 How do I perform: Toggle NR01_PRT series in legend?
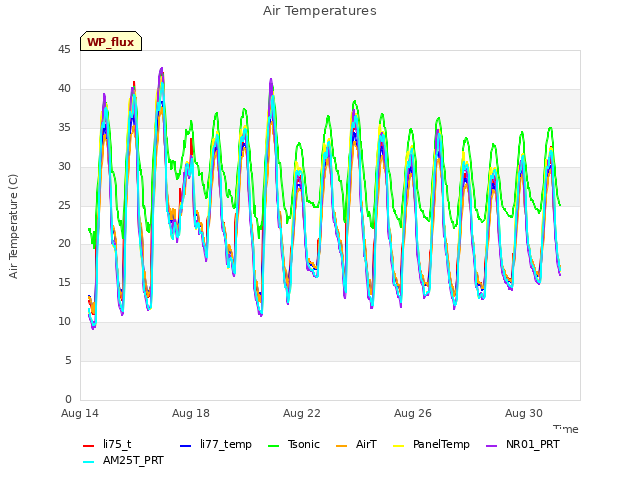tap(523, 444)
